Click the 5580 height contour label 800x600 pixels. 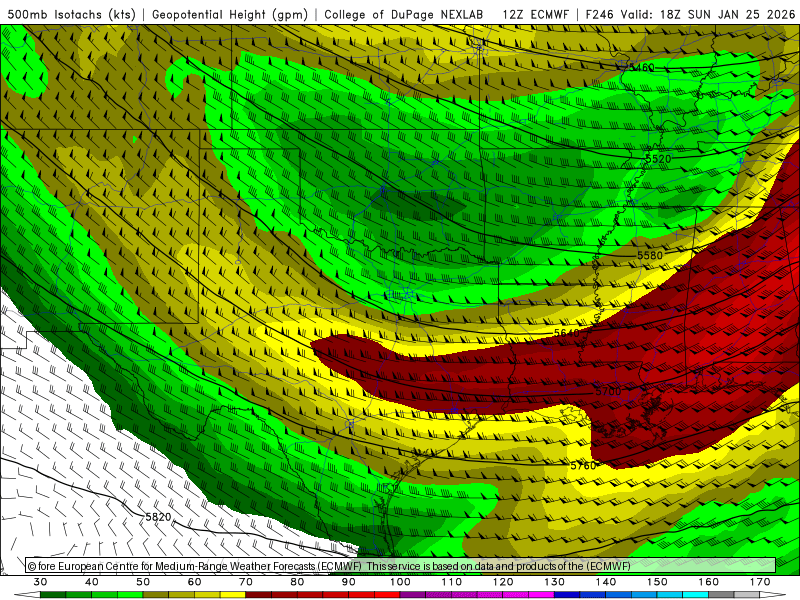pyautogui.click(x=650, y=255)
